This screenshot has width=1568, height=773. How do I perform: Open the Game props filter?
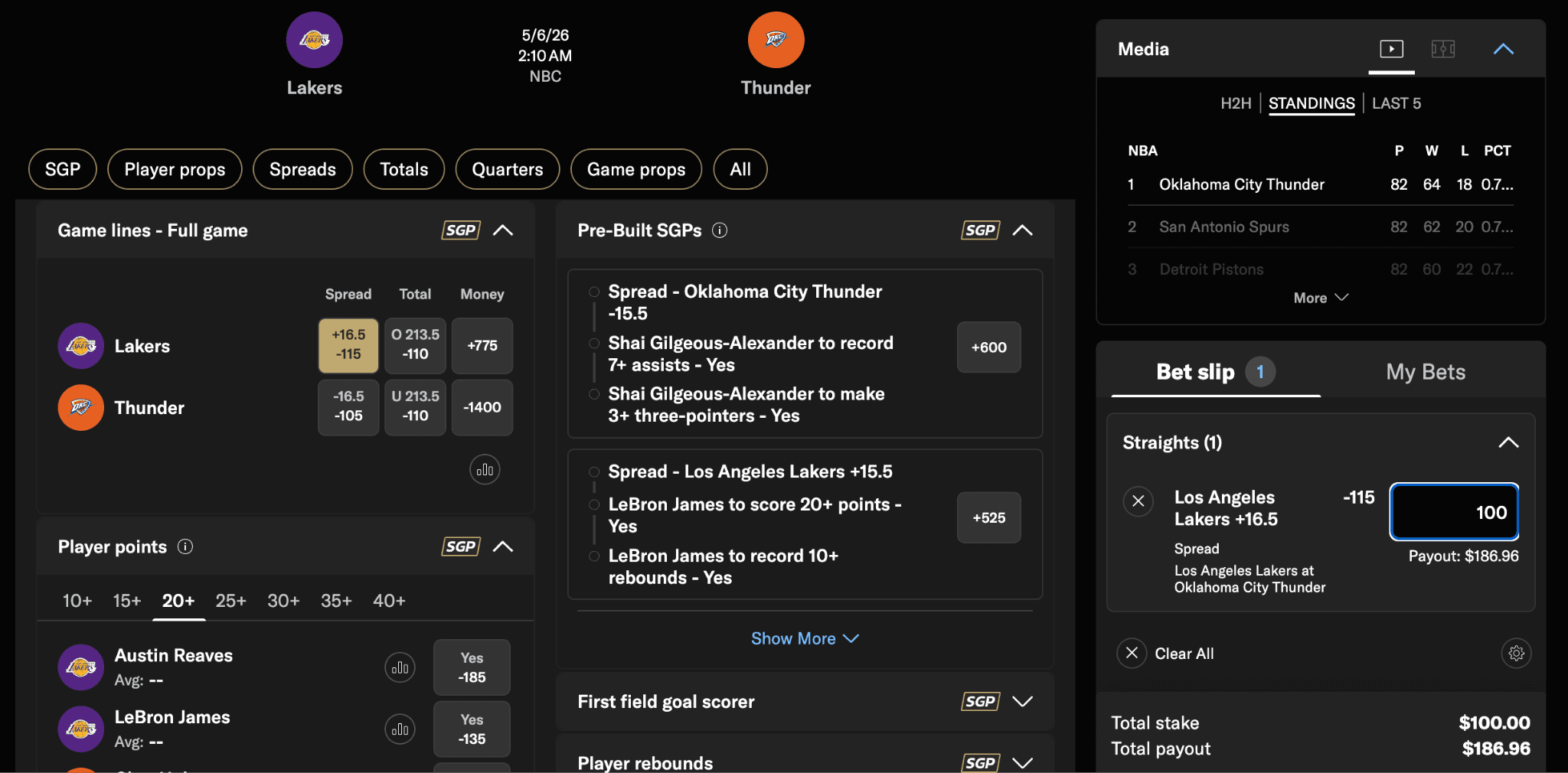(636, 169)
